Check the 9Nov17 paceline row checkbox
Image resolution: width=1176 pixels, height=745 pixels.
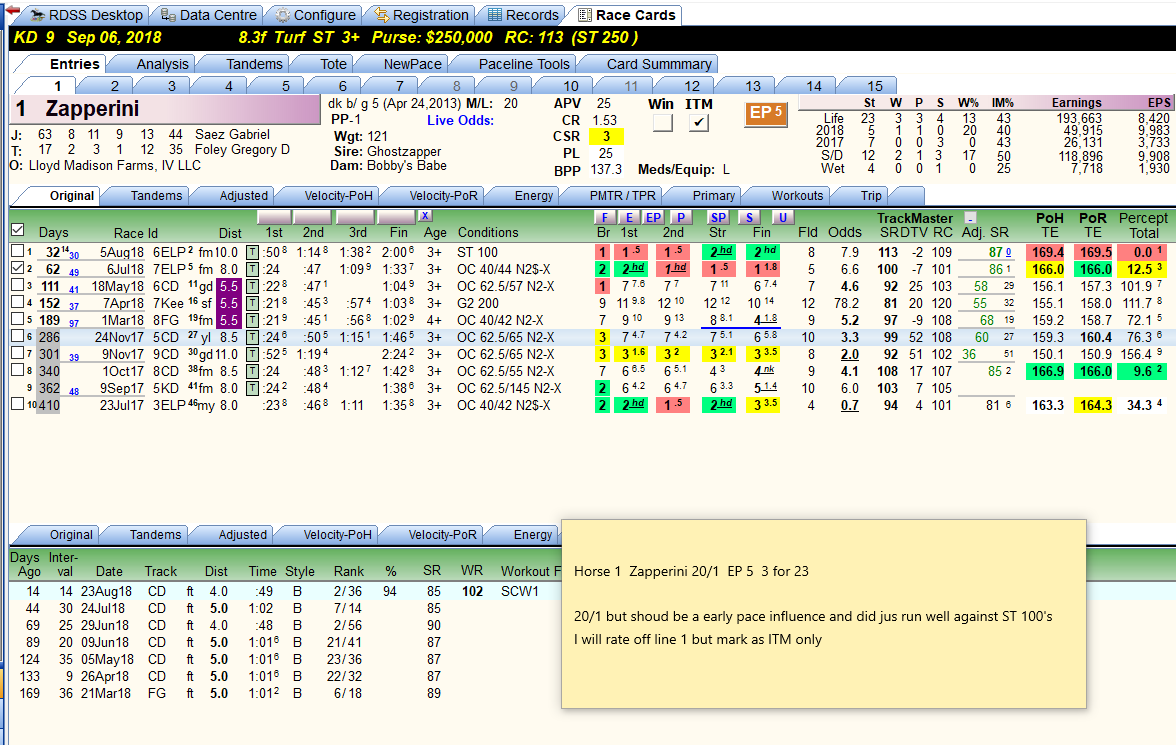pyautogui.click(x=18, y=353)
